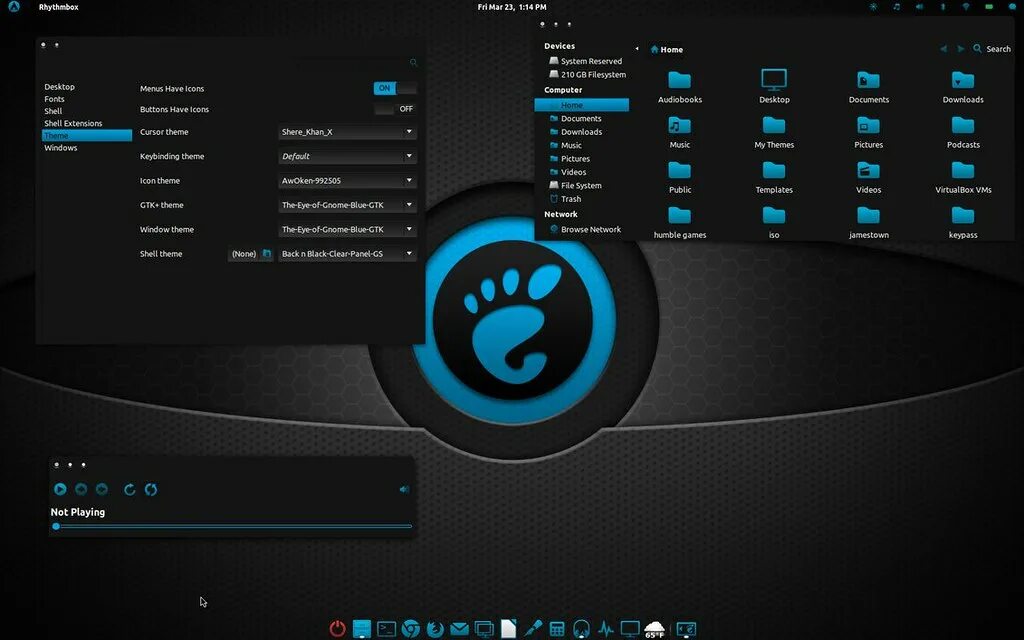Open the Wi-Fi network indicator
The height and width of the screenshot is (640, 1024).
coord(966,7)
